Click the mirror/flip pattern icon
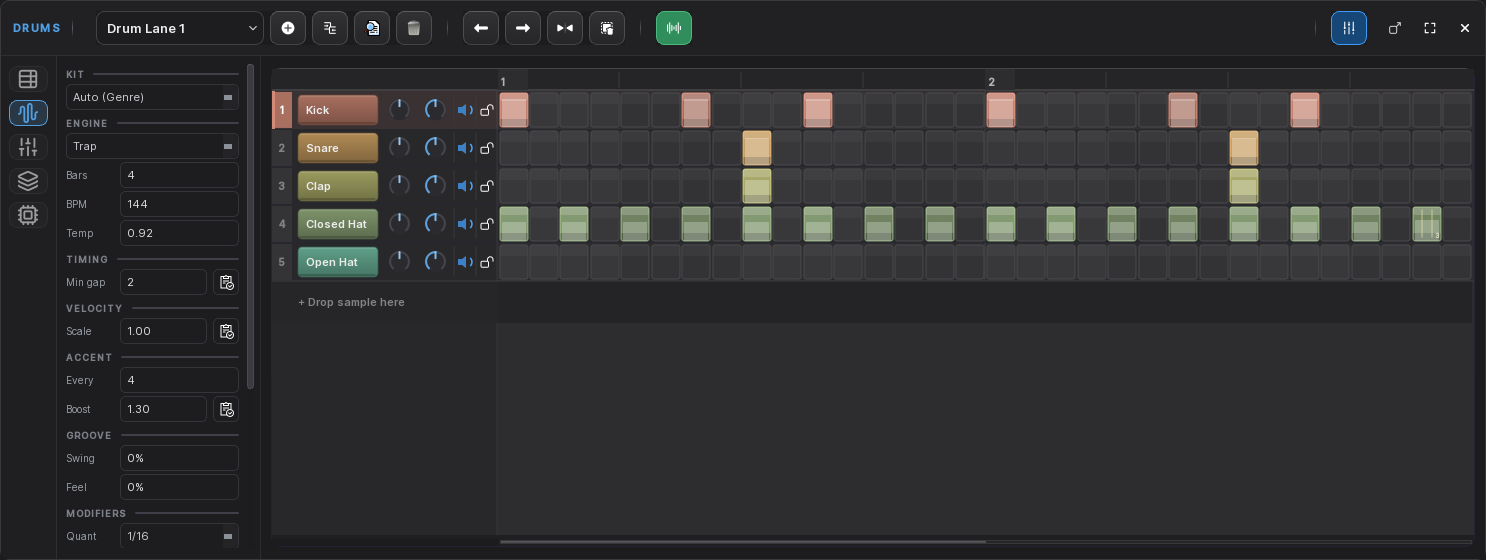This screenshot has height=560, width=1486. tap(565, 28)
